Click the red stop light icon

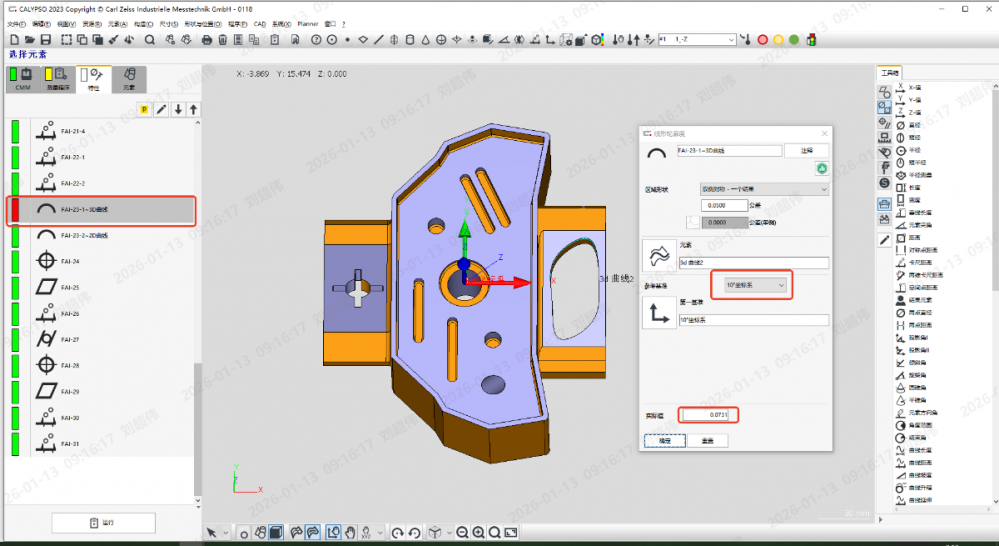coord(762,40)
